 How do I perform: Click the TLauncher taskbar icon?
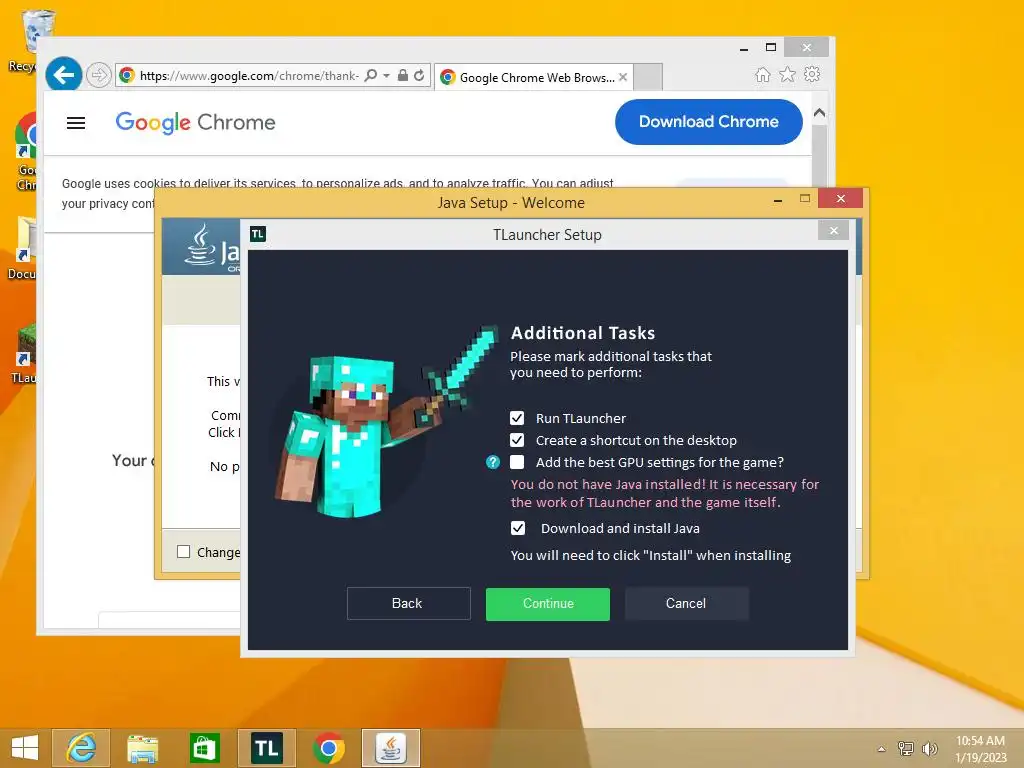266,748
